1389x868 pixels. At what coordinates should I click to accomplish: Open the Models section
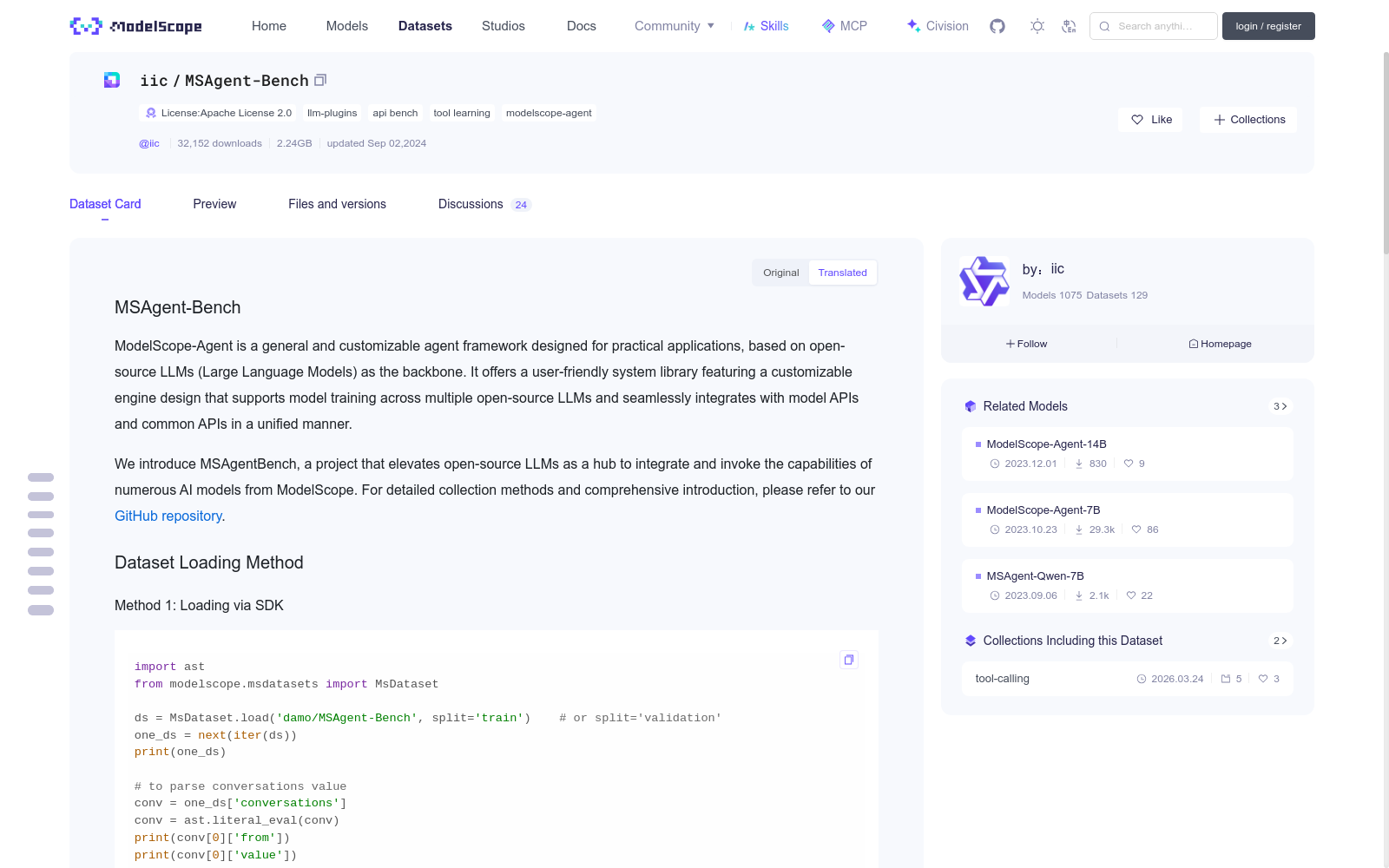(x=347, y=26)
